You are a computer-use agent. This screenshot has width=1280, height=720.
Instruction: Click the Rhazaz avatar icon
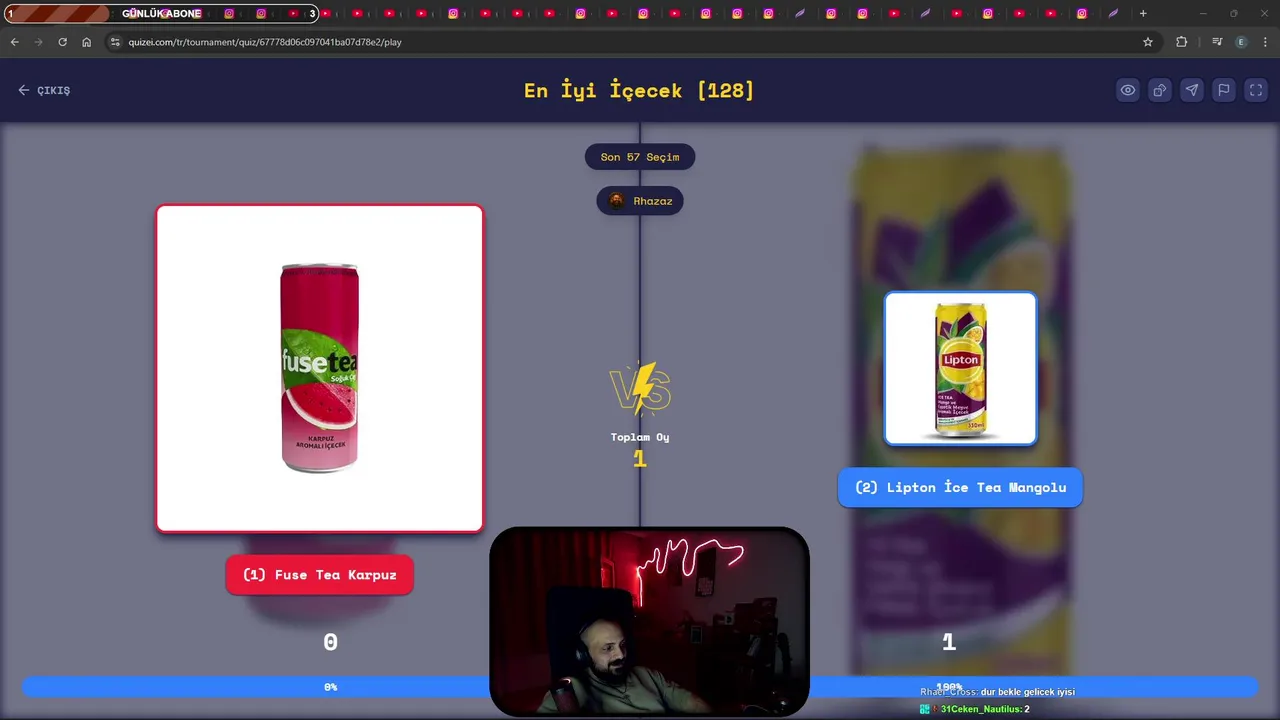(617, 201)
